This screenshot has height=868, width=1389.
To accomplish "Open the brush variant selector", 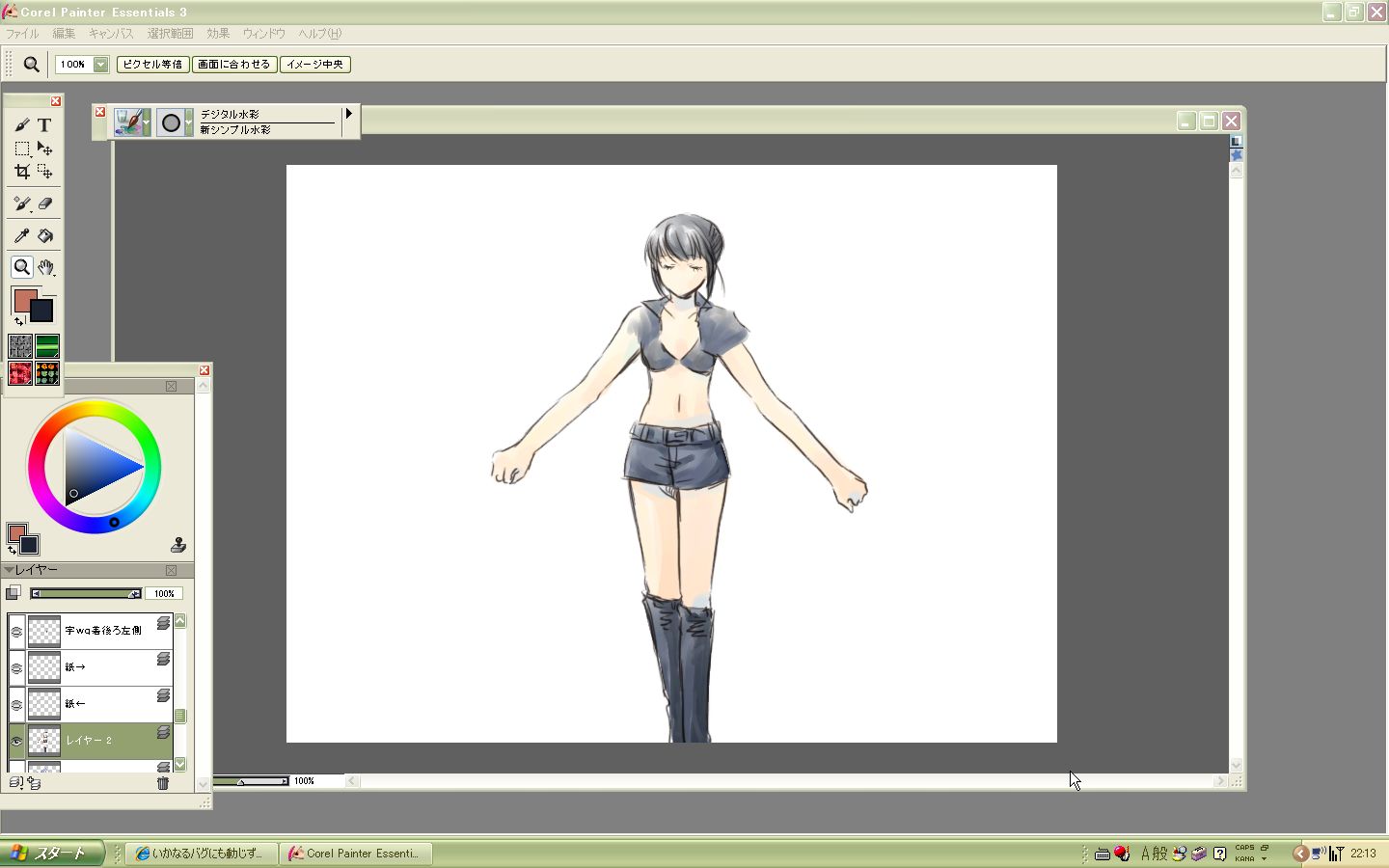I will [175, 122].
